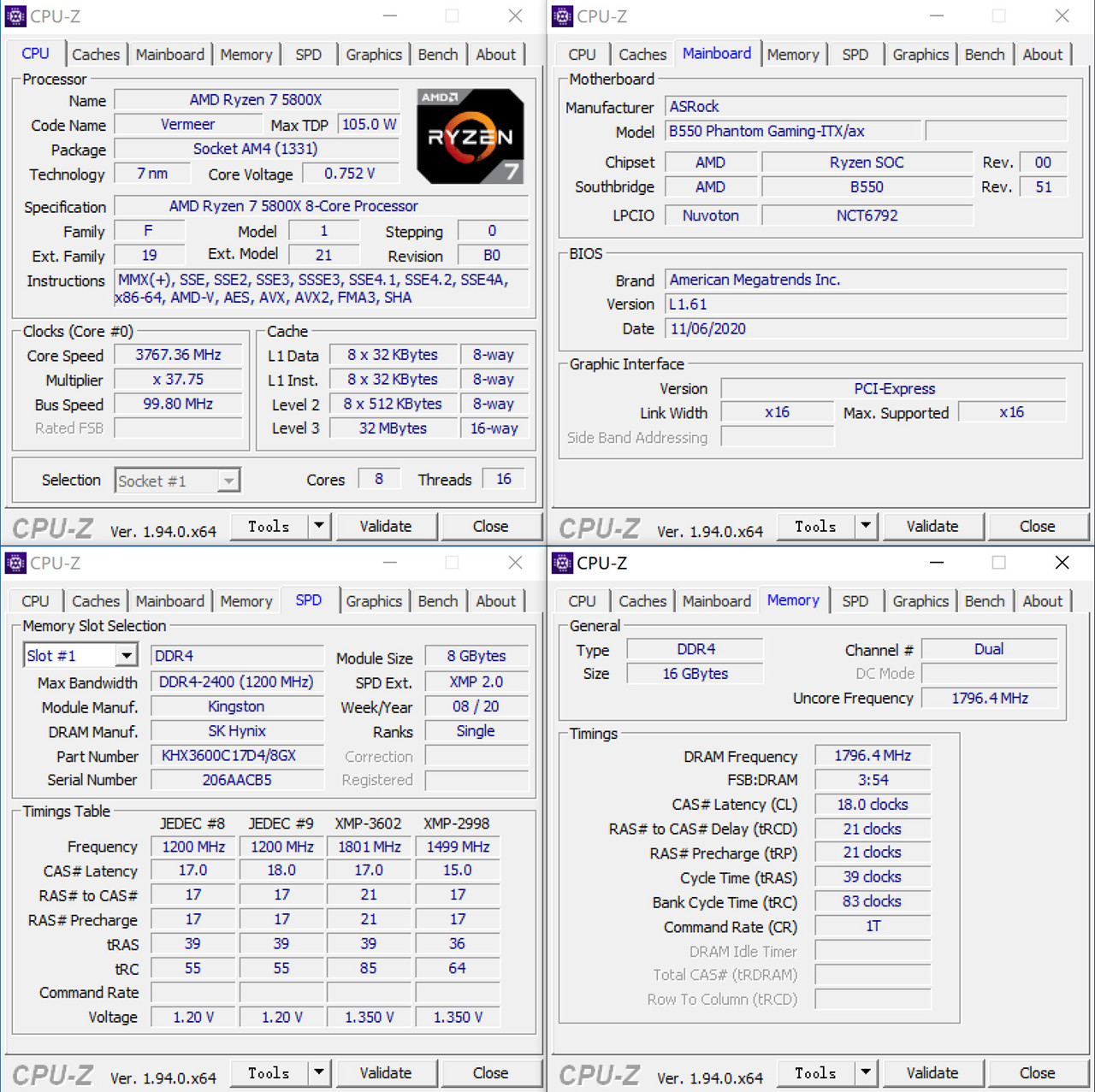Open Mainboard tab in CPU window

coord(170,54)
